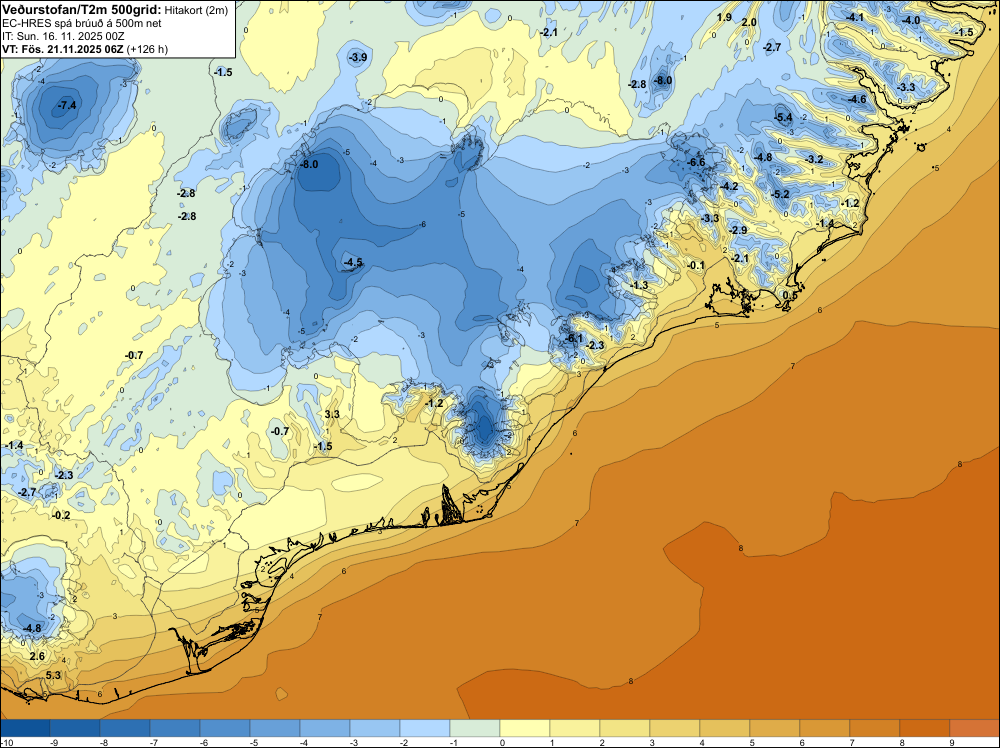Image resolution: width=1000 pixels, height=748 pixels.
Task: Select the -0.1 temperature reading
Action: 696,265
